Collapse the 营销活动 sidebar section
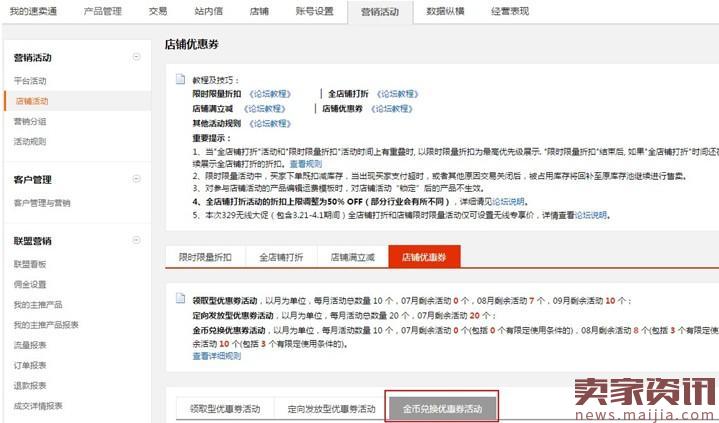The width and height of the screenshot is (719, 423). [x=136, y=57]
